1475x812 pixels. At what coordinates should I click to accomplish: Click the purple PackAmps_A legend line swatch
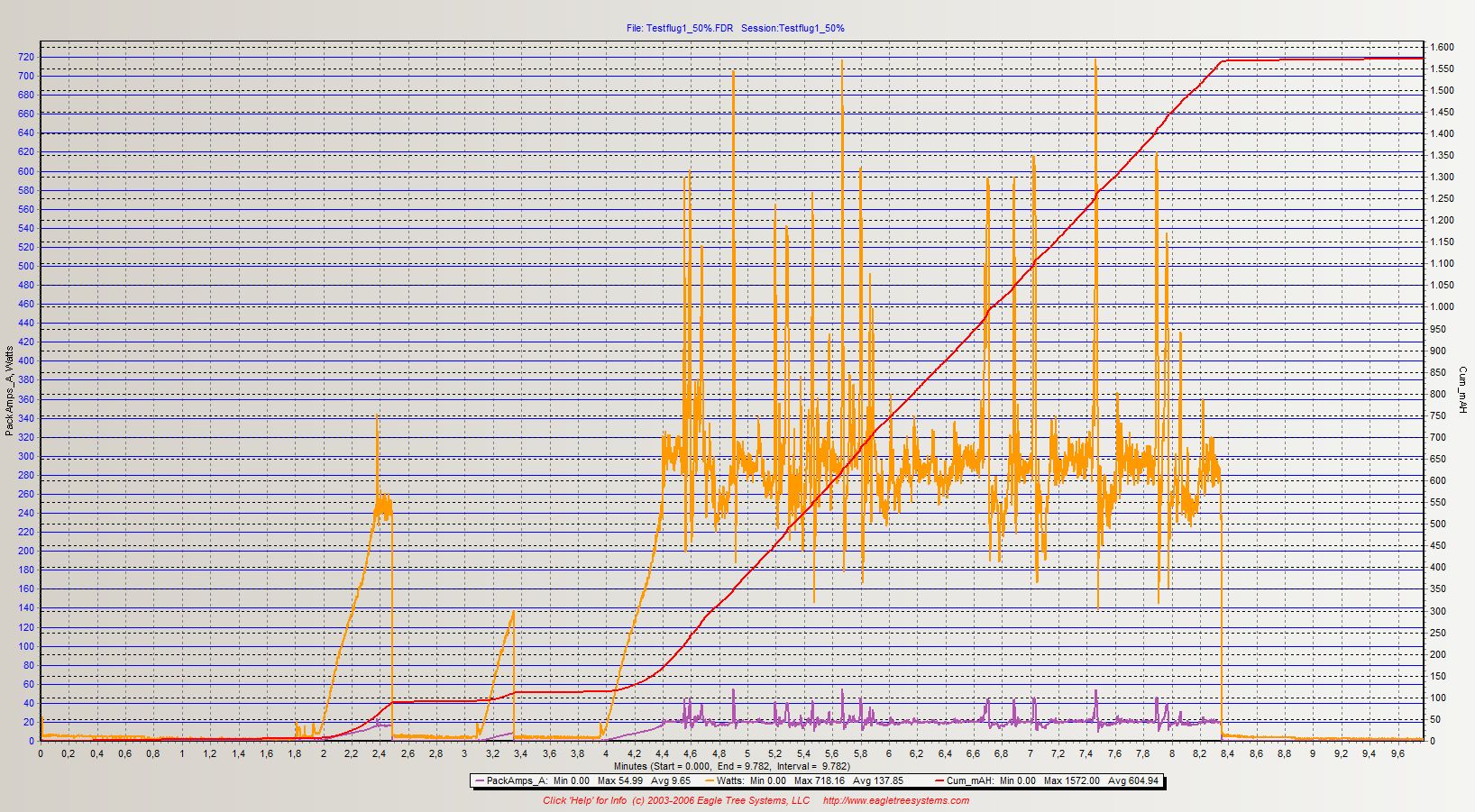tap(480, 780)
